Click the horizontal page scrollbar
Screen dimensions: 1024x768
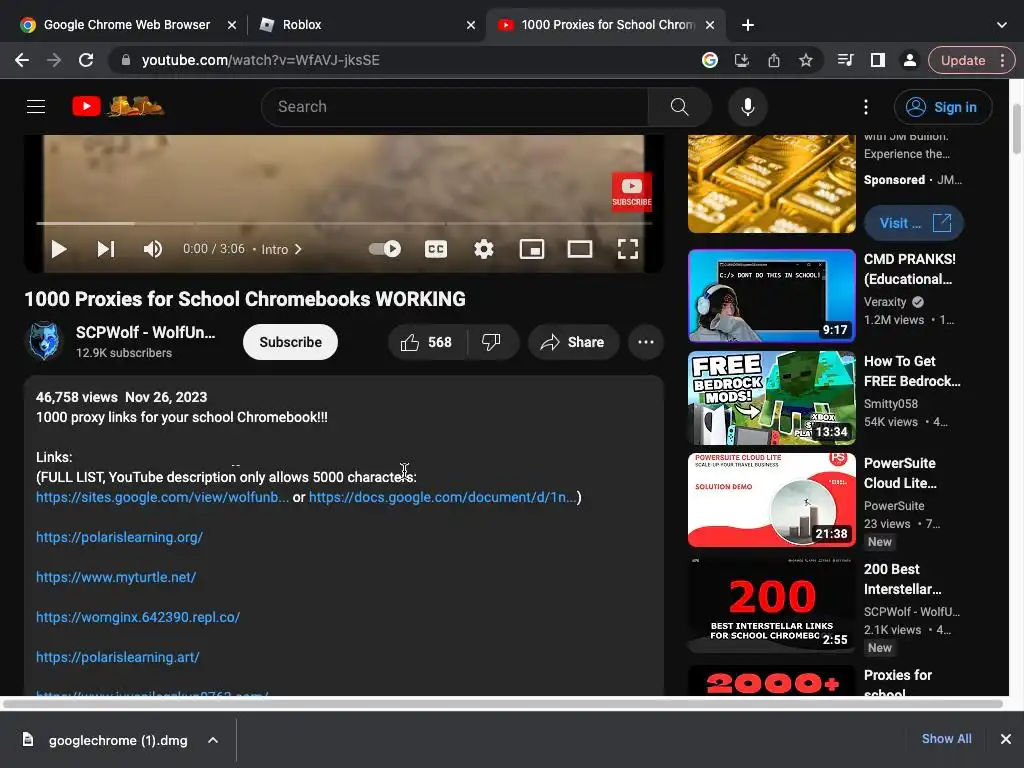(x=503, y=704)
